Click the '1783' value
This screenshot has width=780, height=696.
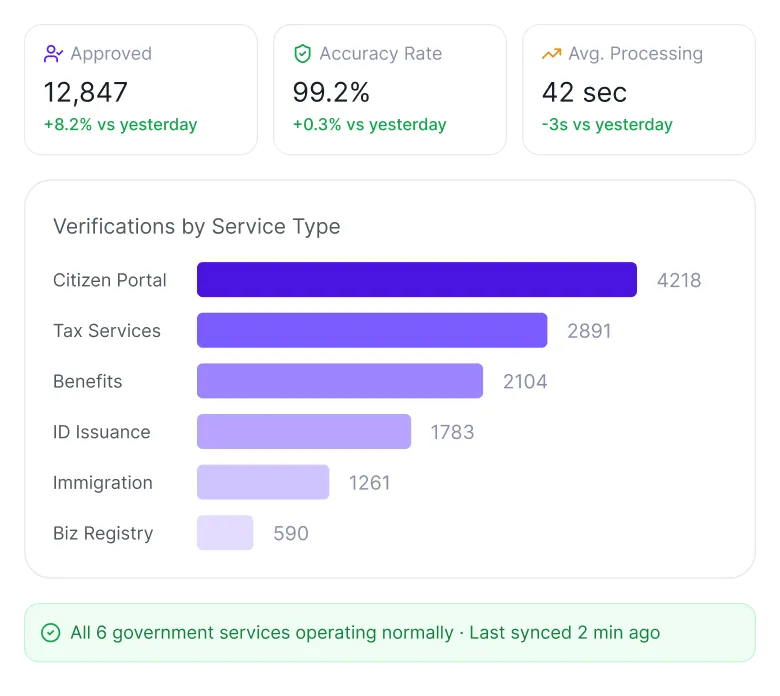[x=452, y=432]
